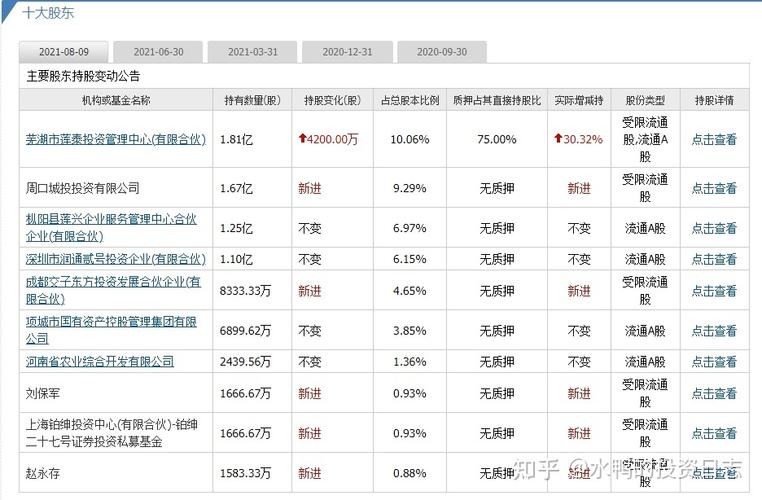The image size is (762, 500).
Task: Open 枞阳县莲兴企业服务管理中心 link
Action: click(x=111, y=227)
